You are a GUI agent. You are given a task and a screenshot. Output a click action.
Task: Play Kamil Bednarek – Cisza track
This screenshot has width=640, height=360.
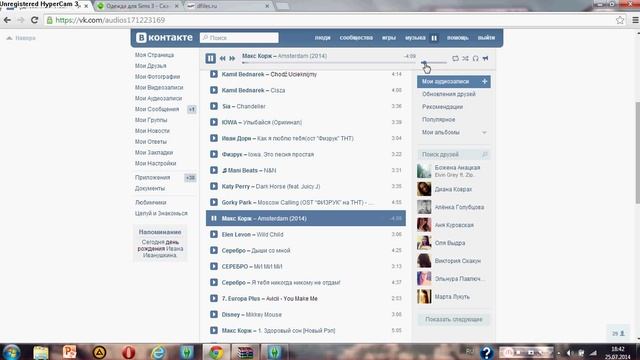pos(213,90)
